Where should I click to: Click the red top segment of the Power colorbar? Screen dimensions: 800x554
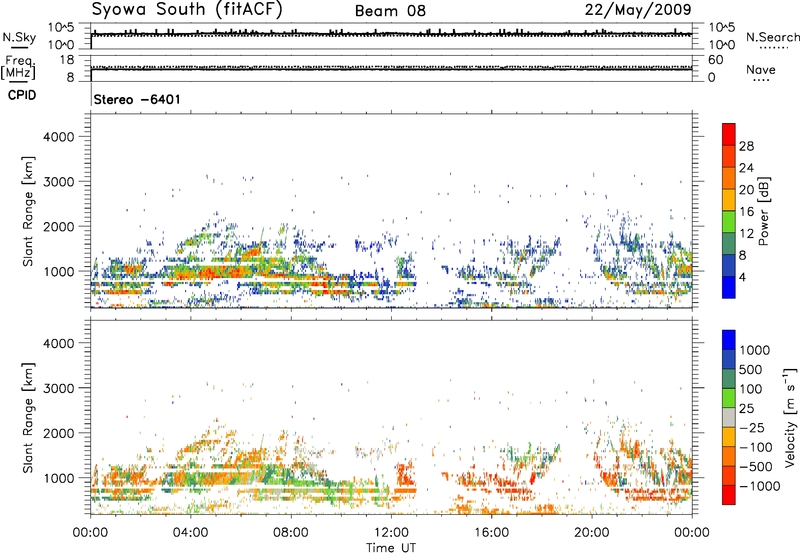tap(729, 134)
